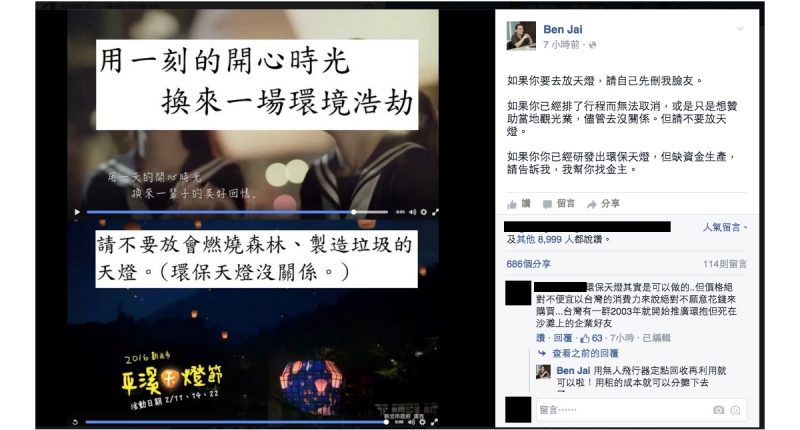Click the upper video progress slider handle

tap(354, 212)
